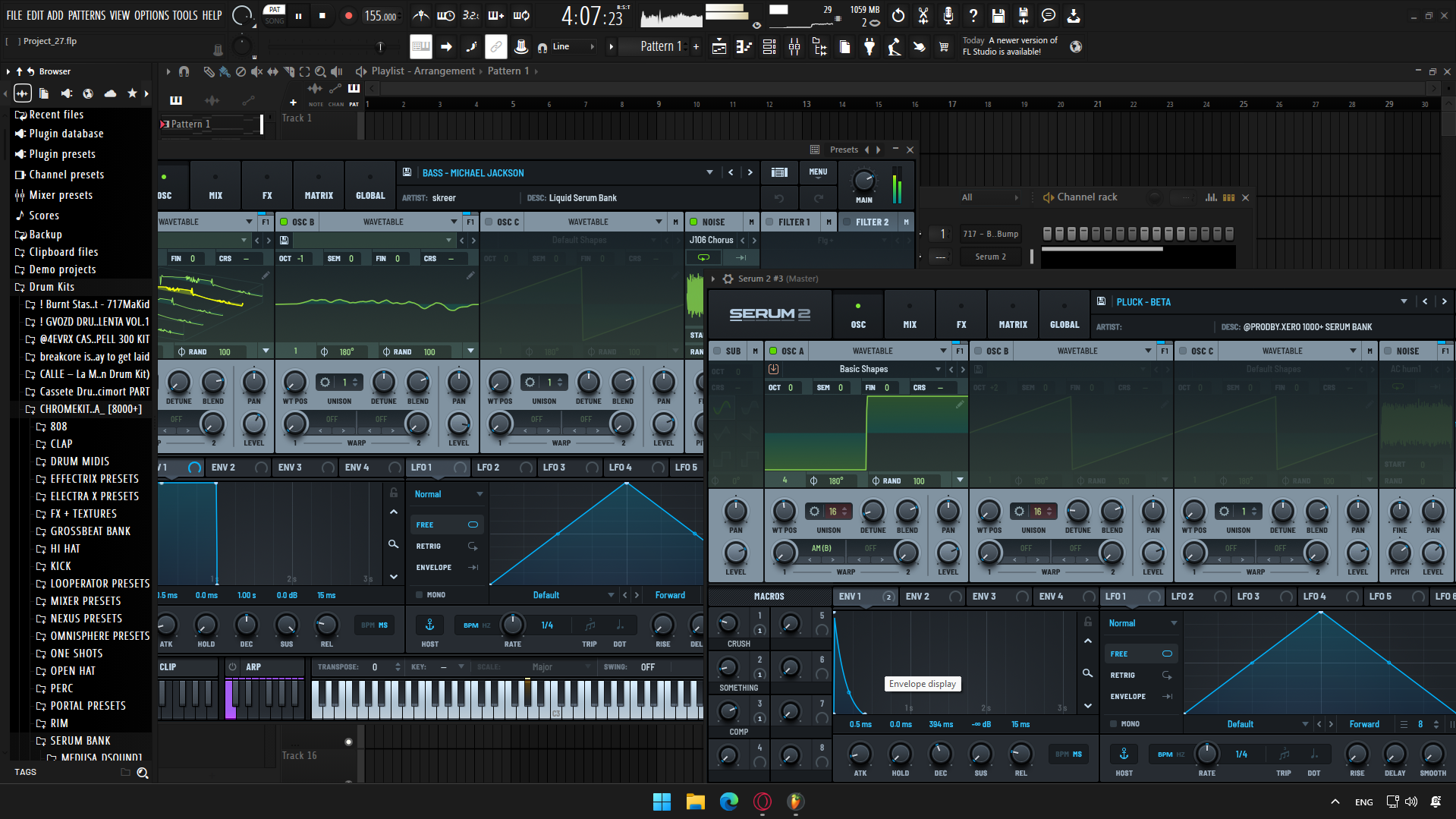Open the tempo tapper icon
1456x819 pixels.
(895, 47)
